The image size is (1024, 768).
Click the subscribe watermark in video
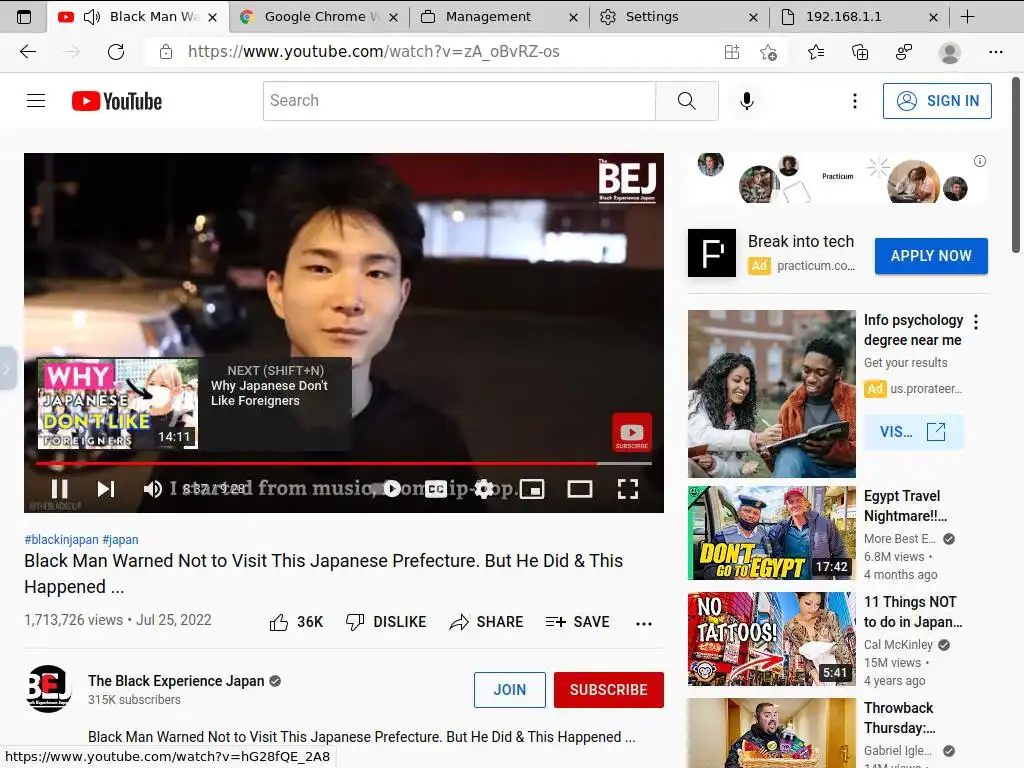[x=632, y=432]
